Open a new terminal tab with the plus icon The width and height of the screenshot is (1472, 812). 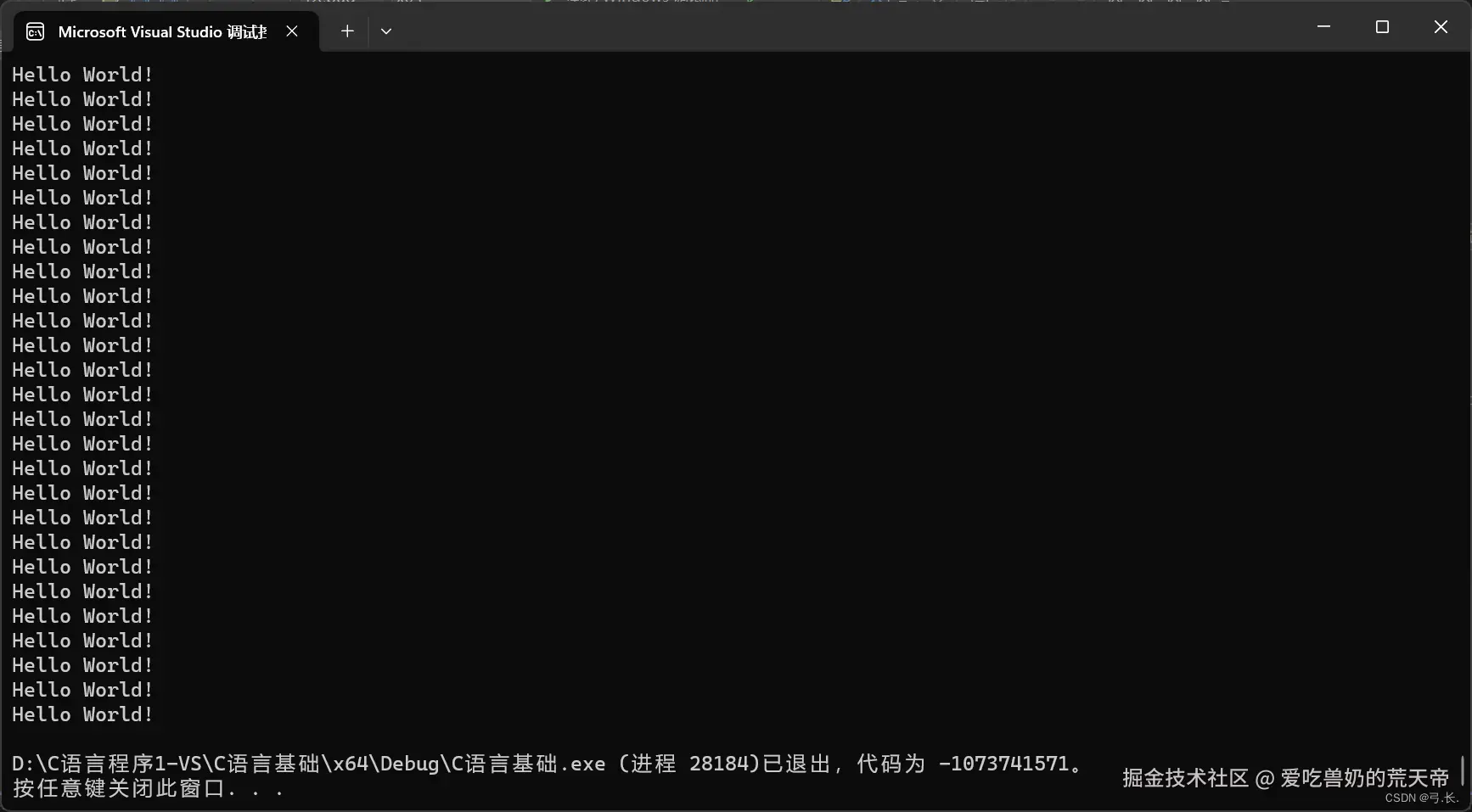[x=346, y=31]
